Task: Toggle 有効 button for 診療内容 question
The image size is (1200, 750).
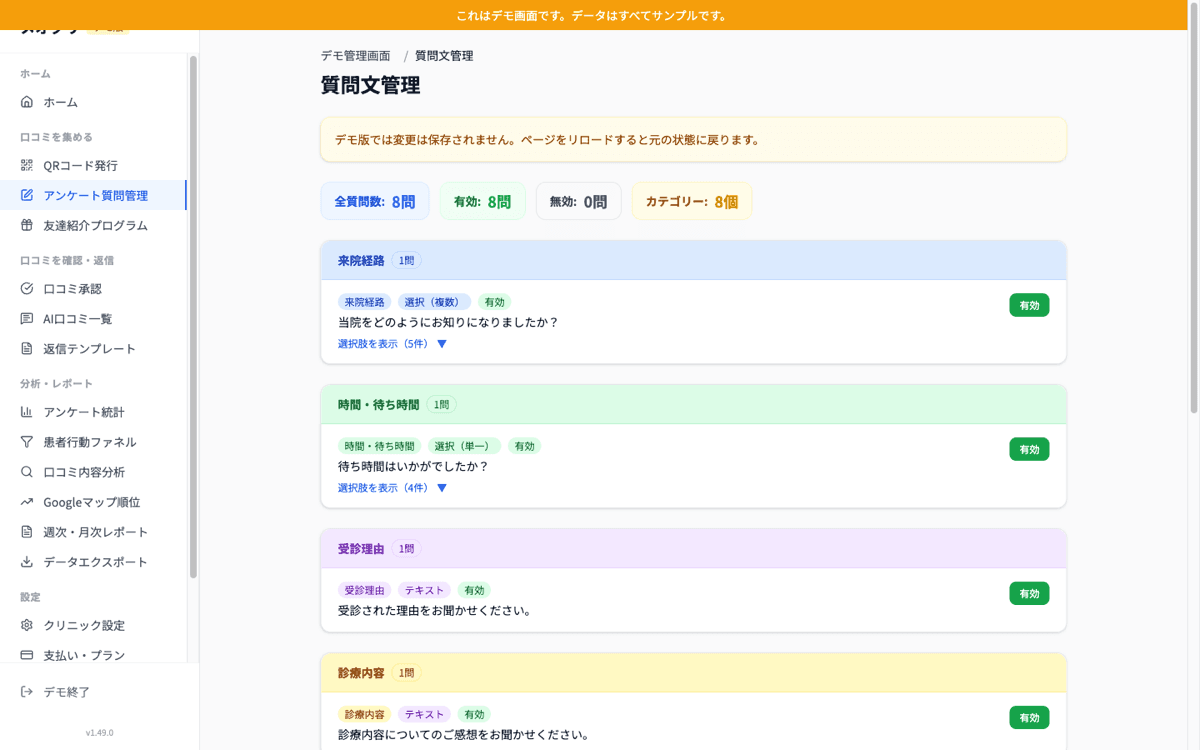Action: (x=1029, y=717)
